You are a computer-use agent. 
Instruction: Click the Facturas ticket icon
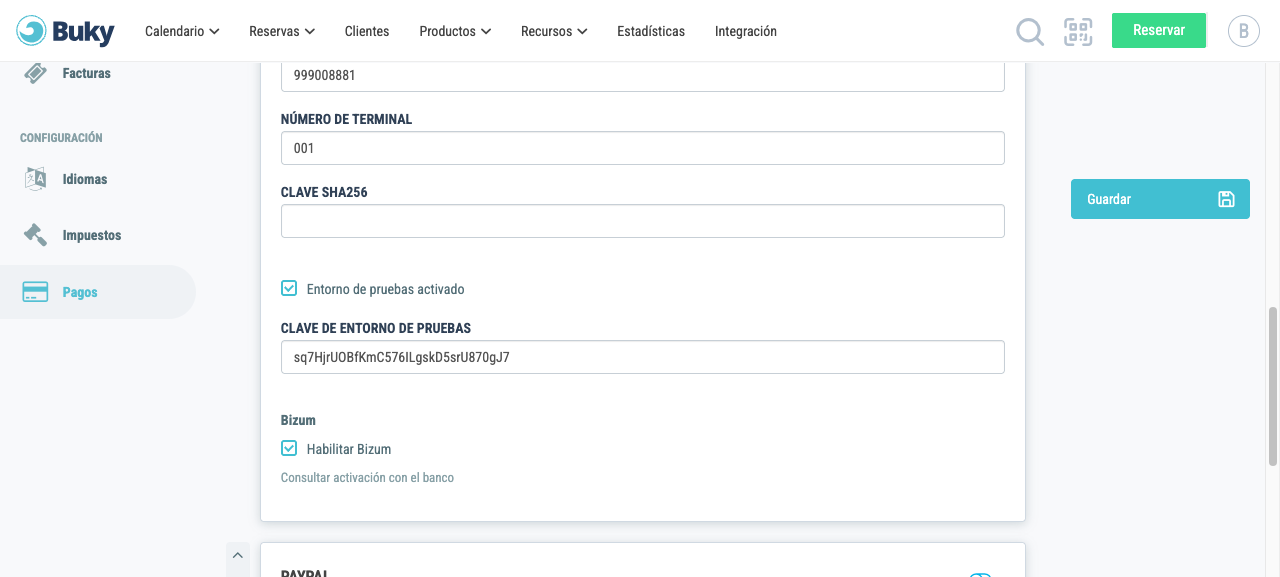click(36, 73)
